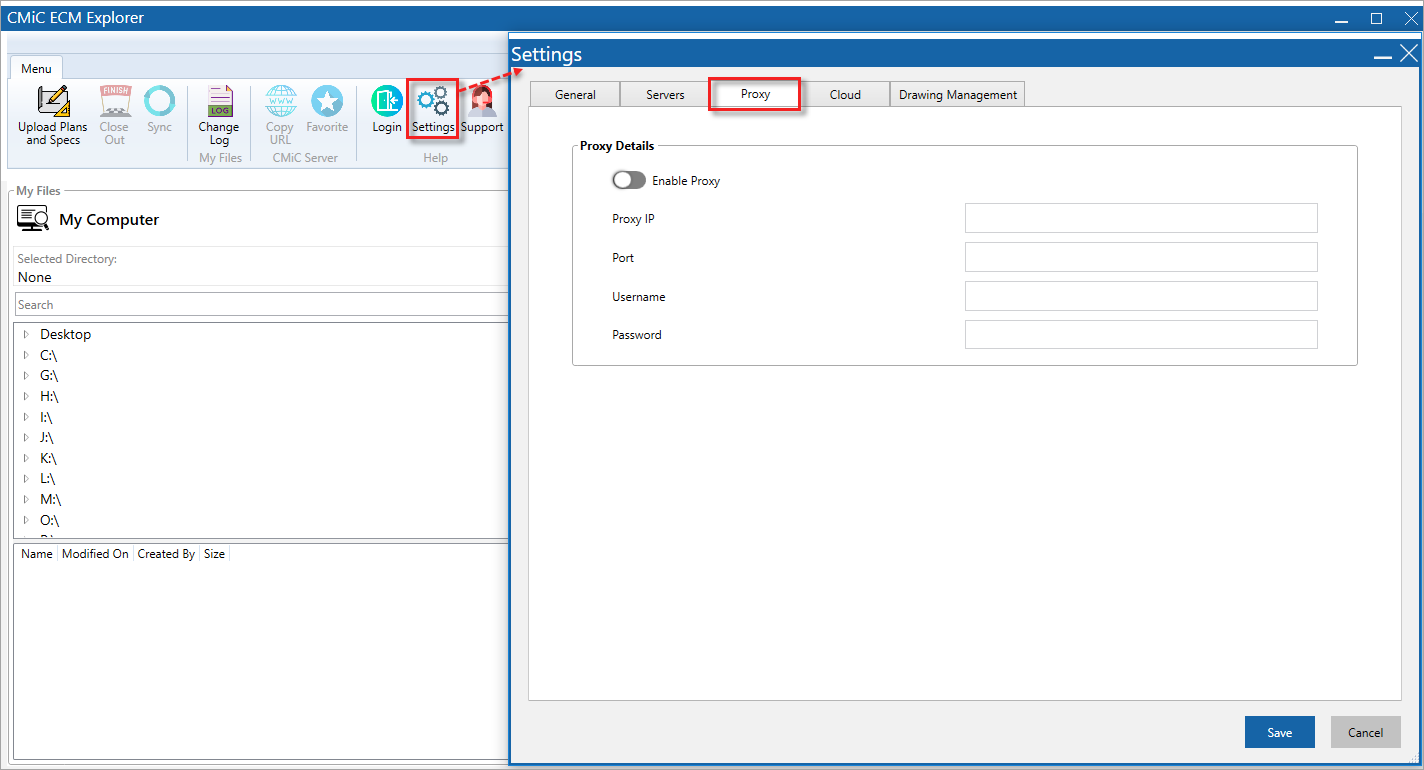Expand the H:\ drive node

[26, 397]
